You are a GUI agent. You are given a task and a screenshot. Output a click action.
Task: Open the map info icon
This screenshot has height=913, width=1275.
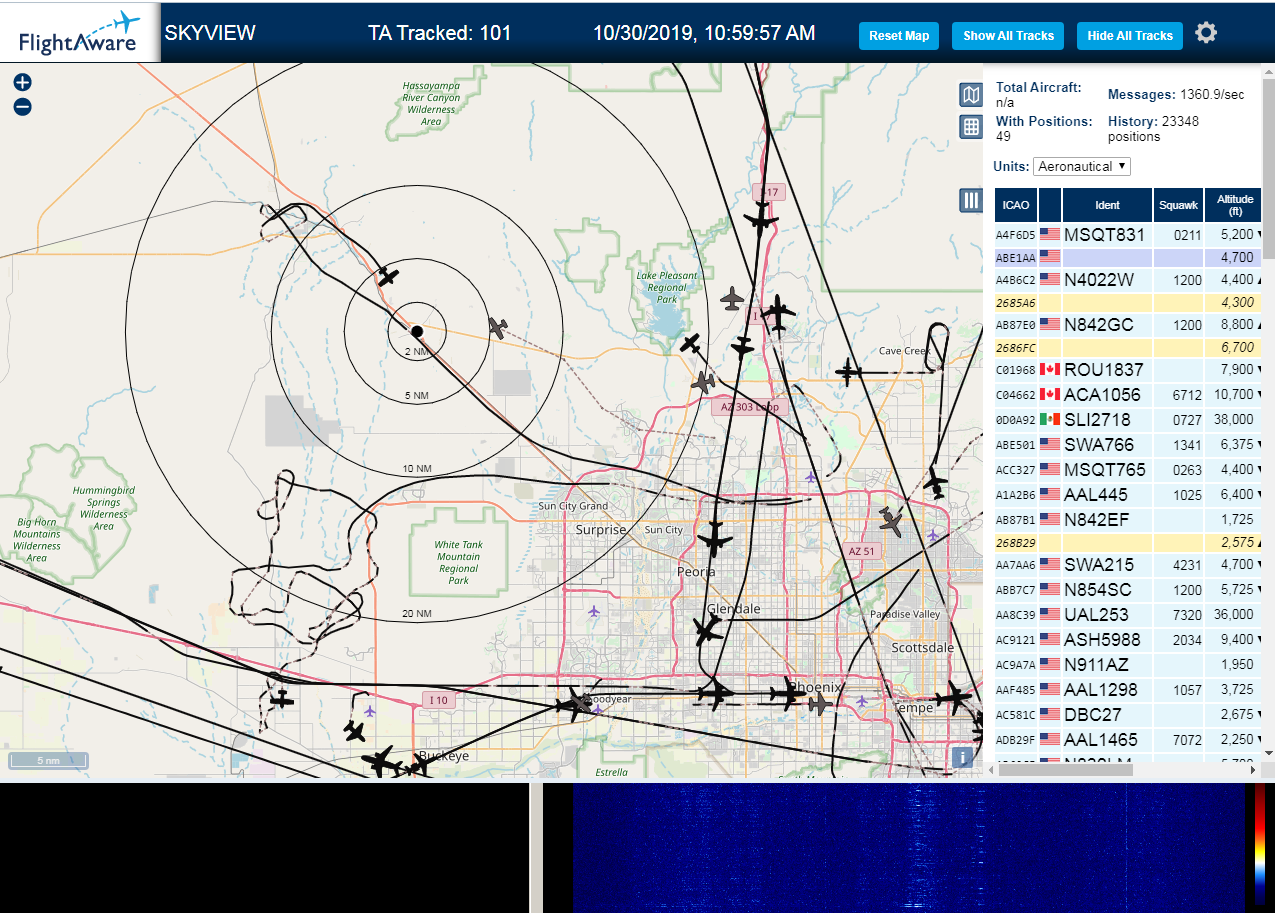[963, 757]
